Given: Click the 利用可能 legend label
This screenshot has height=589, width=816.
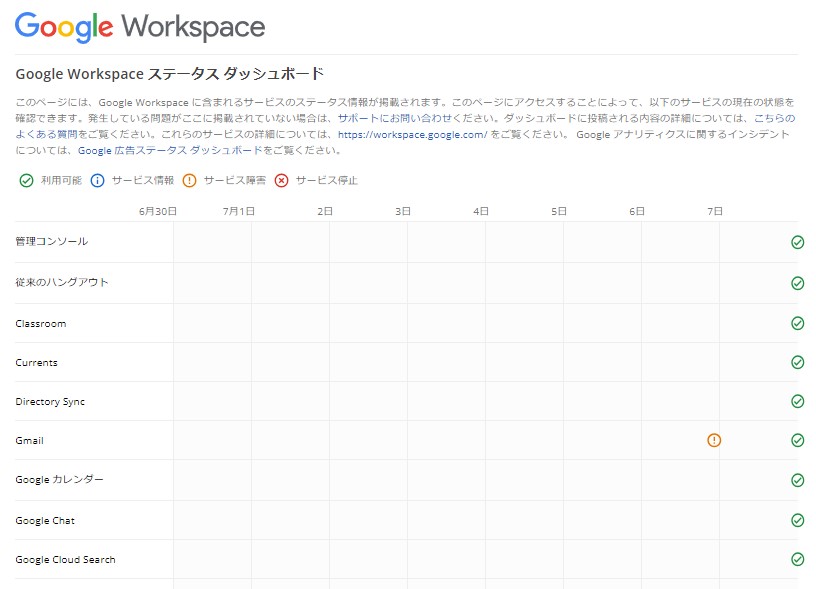Looking at the screenshot, I should pos(61,181).
